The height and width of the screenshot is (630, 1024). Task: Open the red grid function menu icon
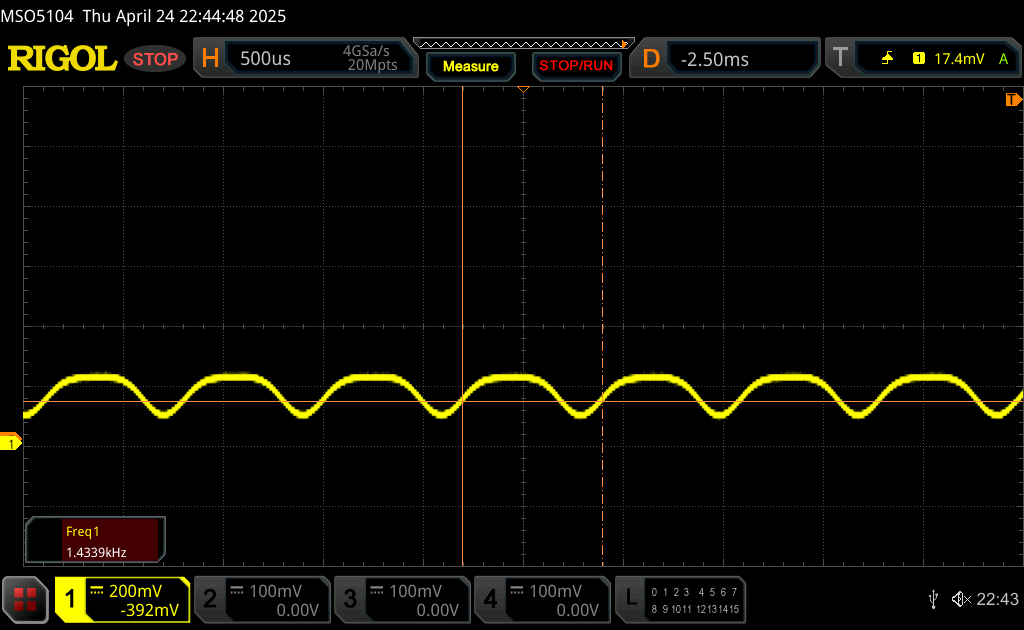[x=25, y=599]
